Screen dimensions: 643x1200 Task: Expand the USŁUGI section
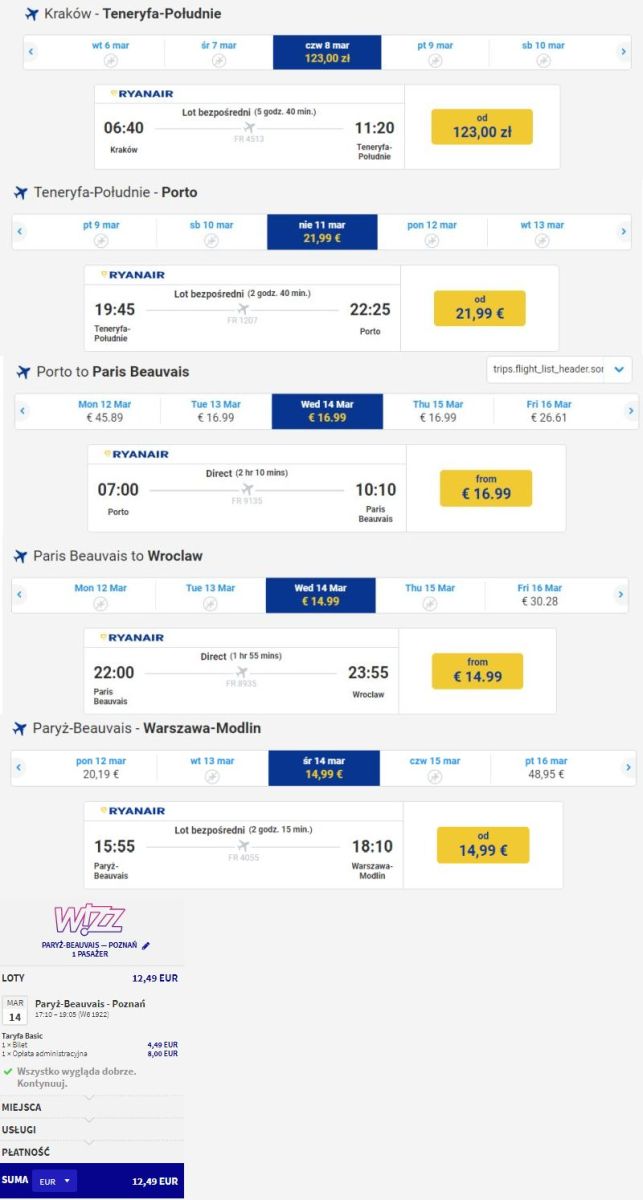tap(92, 1128)
